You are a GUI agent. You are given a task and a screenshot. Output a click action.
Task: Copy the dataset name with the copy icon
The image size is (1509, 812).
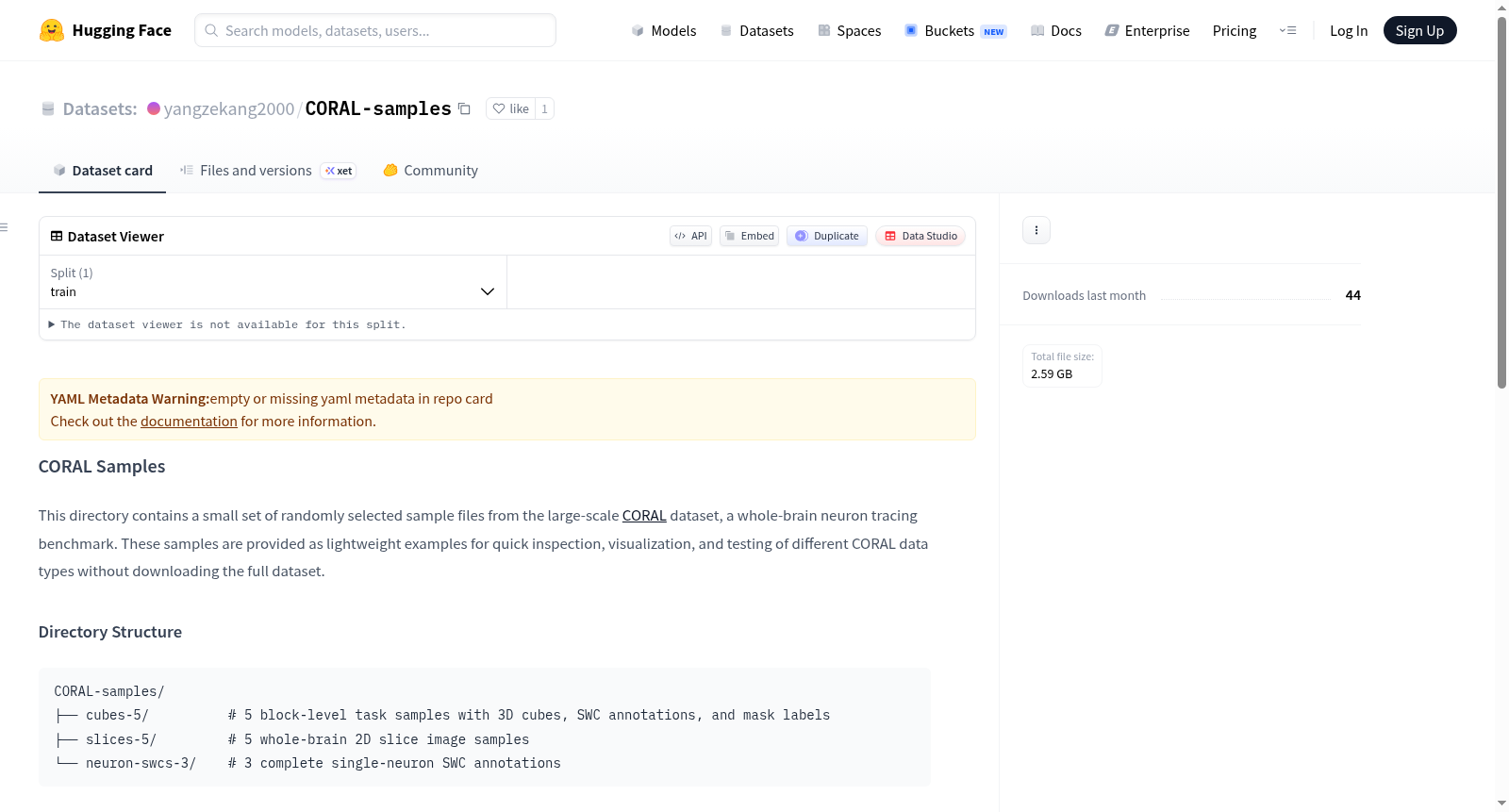click(x=464, y=108)
